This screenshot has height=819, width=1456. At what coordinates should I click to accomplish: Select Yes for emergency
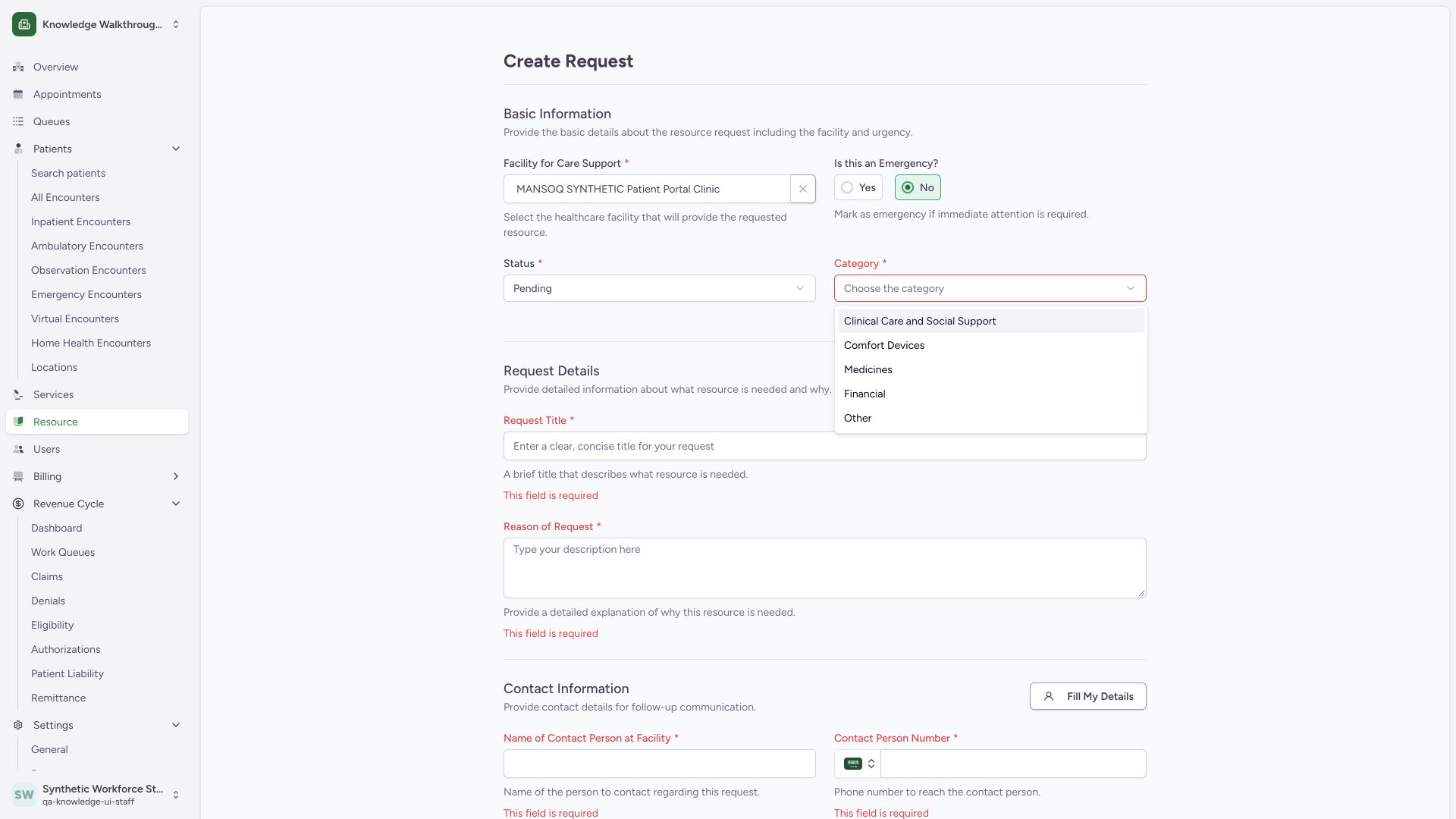[x=858, y=187]
